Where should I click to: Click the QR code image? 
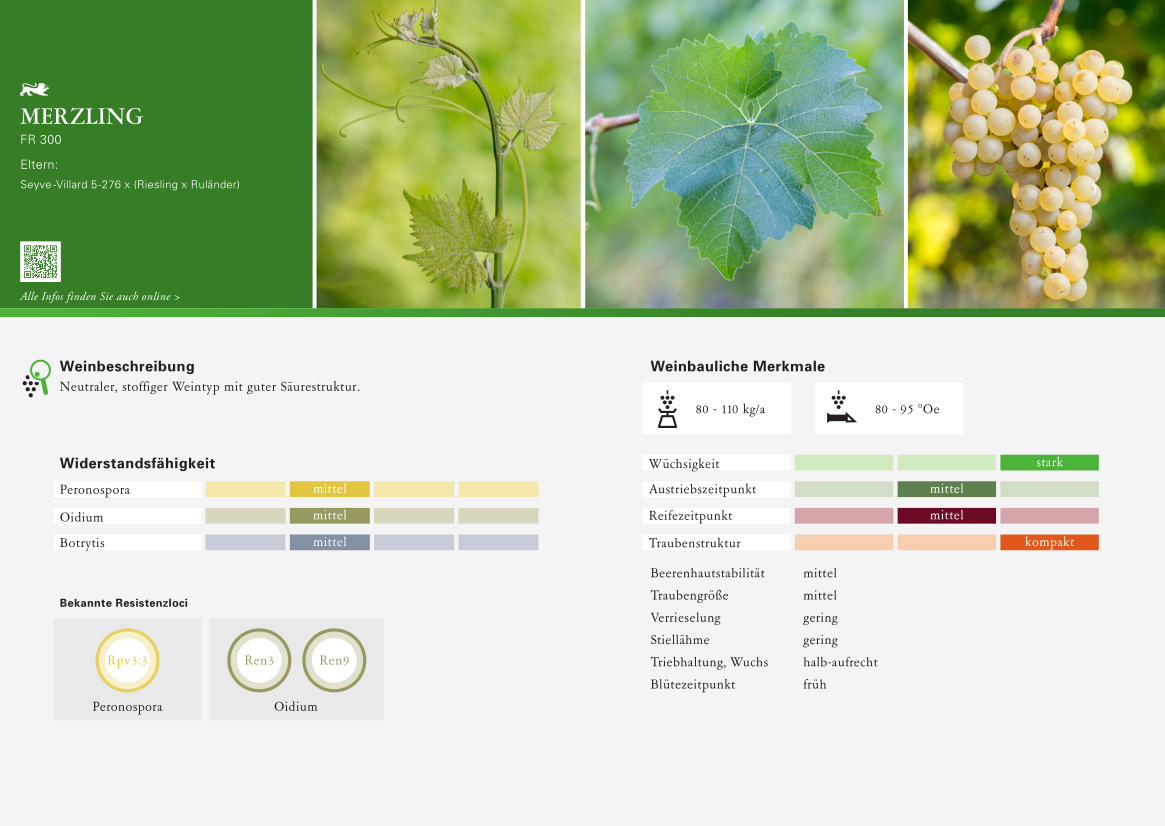coord(40,261)
